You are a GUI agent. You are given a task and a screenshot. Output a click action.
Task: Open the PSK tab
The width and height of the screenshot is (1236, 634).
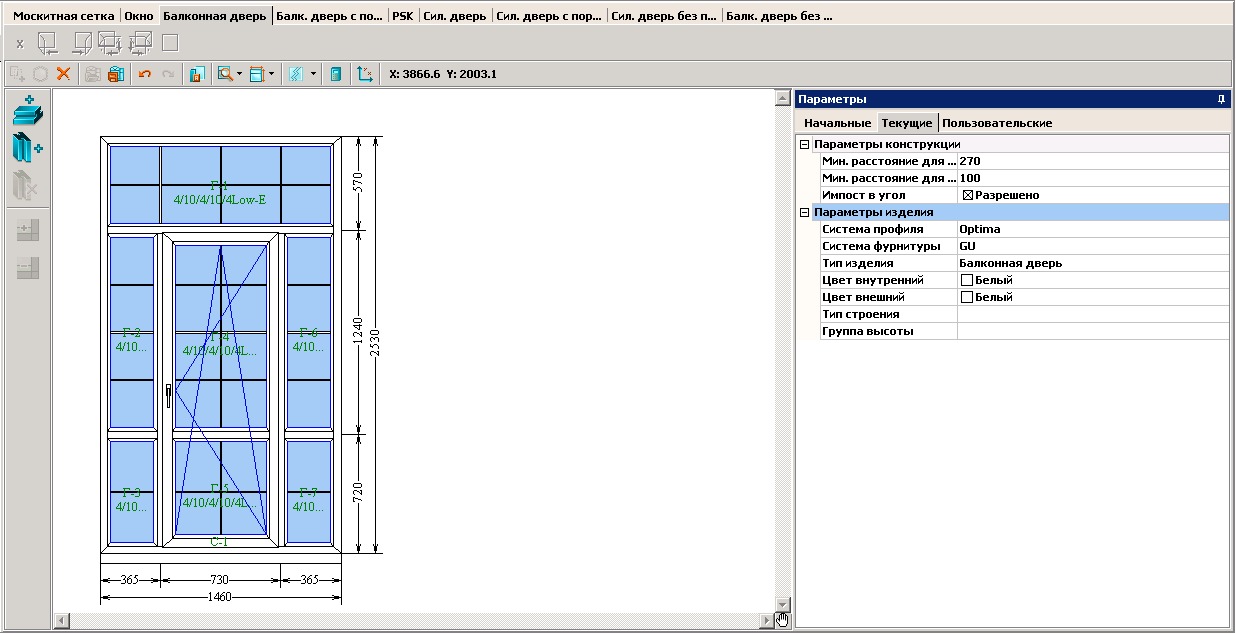(403, 16)
